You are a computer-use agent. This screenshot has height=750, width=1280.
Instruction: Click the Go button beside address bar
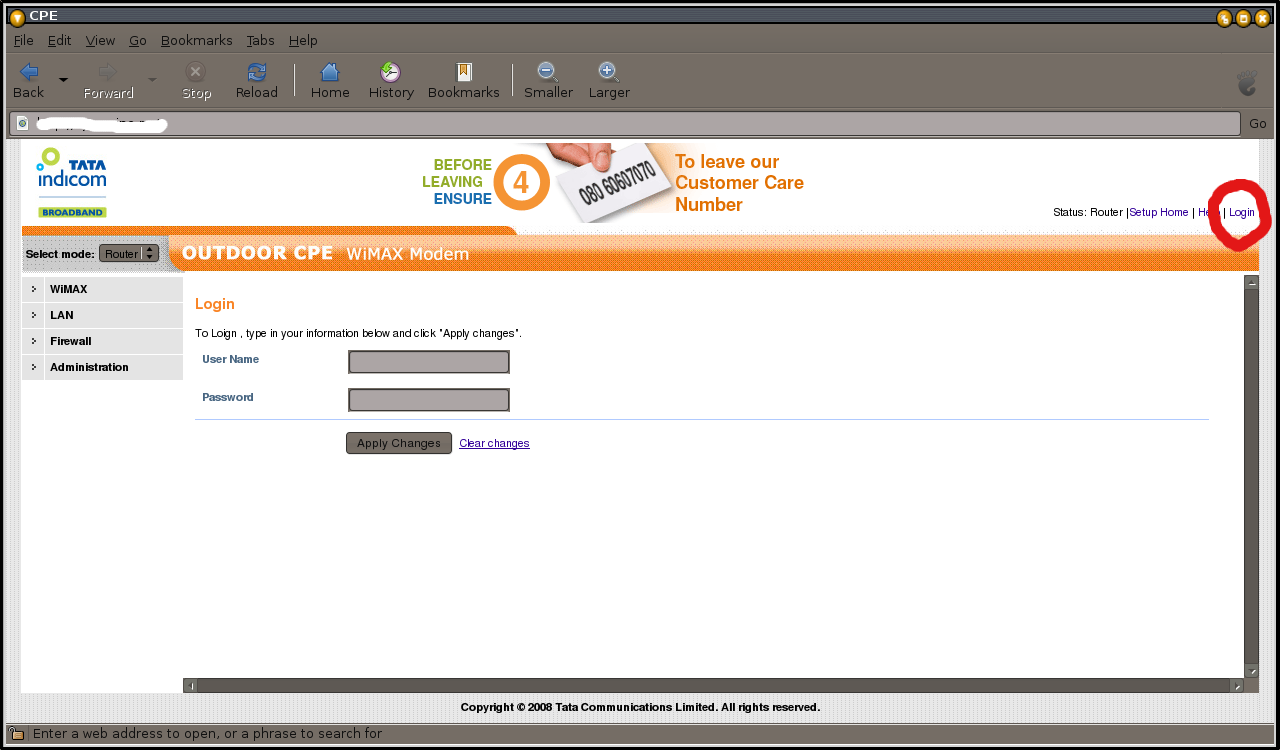click(x=1258, y=124)
